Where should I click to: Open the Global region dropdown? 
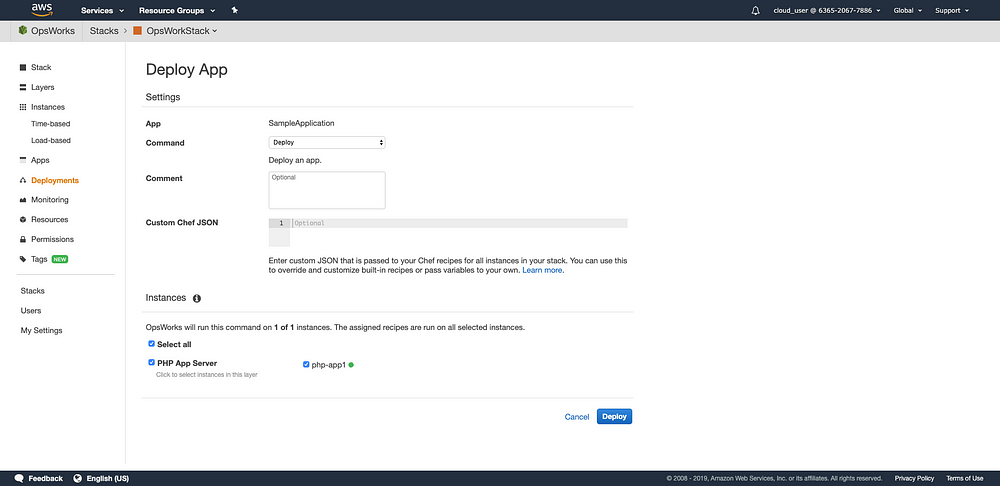point(908,11)
